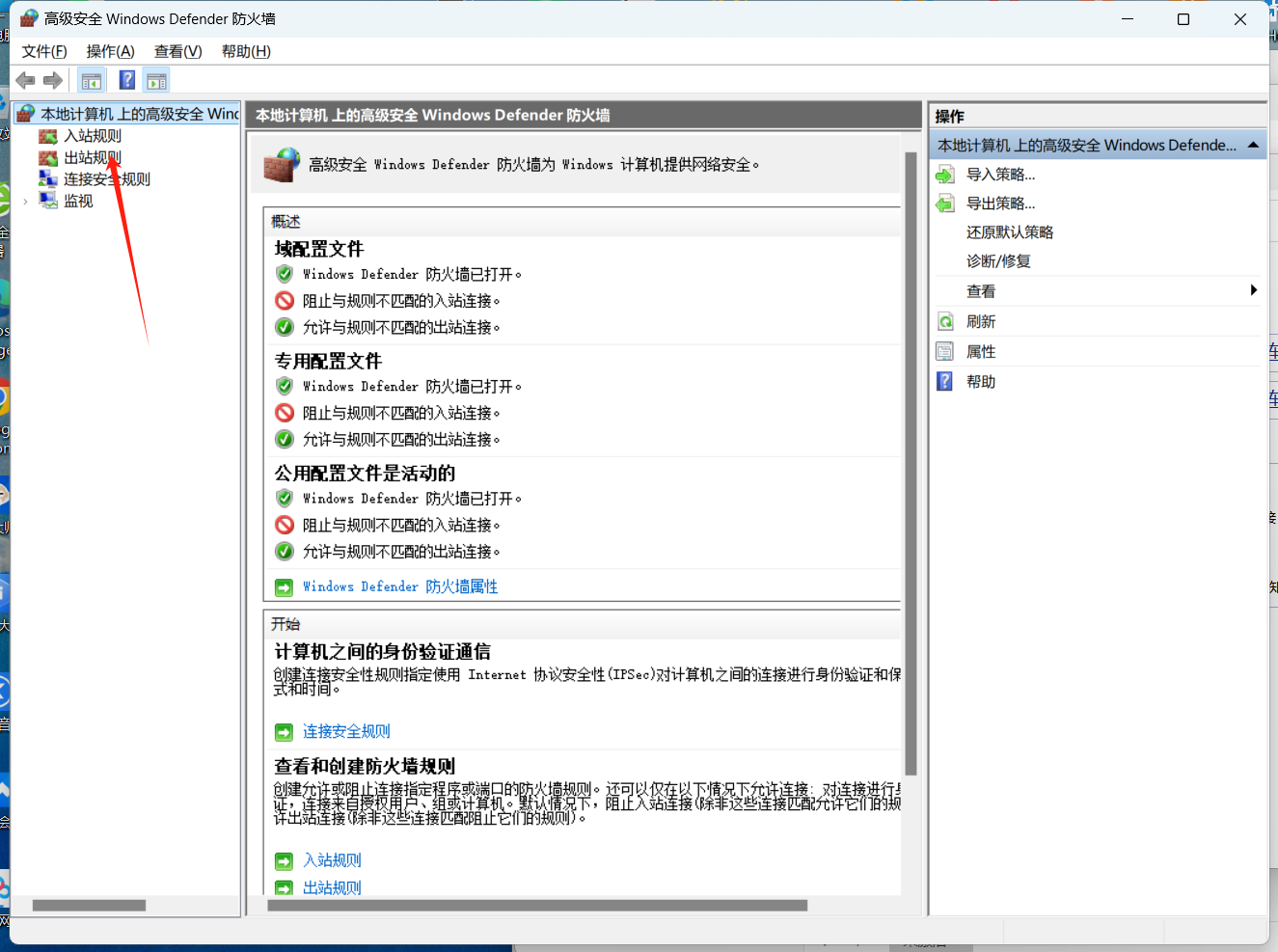Click the 刷新 refresh icon

pyautogui.click(x=945, y=321)
